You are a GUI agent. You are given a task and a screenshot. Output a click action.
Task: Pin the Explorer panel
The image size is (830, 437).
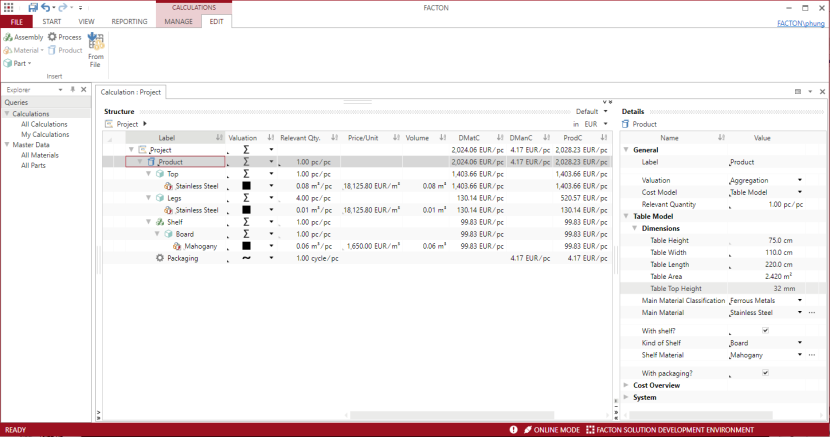click(72, 90)
